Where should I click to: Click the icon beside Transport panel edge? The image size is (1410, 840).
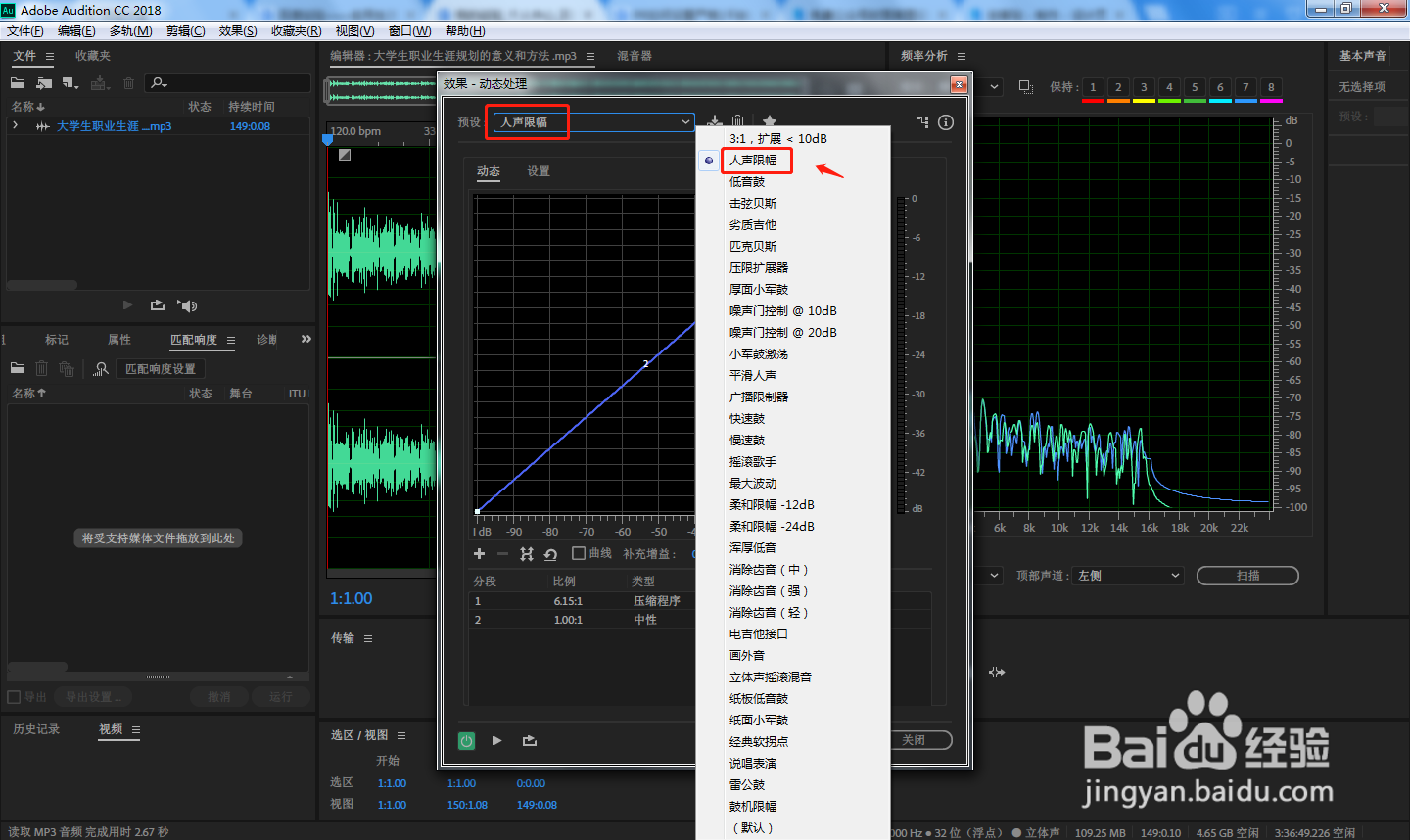(997, 672)
